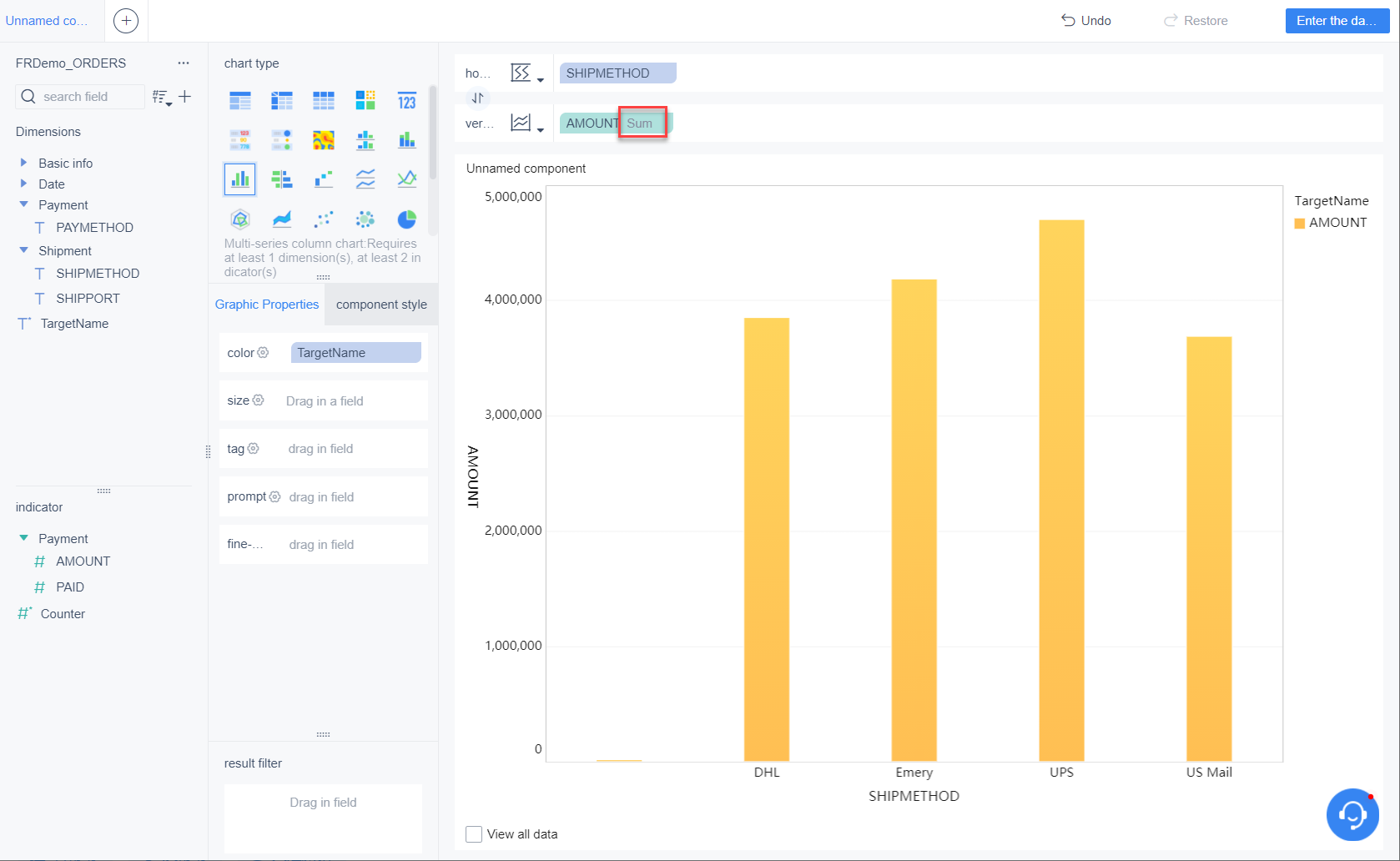
Task: Switch to the component style tab
Action: [x=381, y=305]
